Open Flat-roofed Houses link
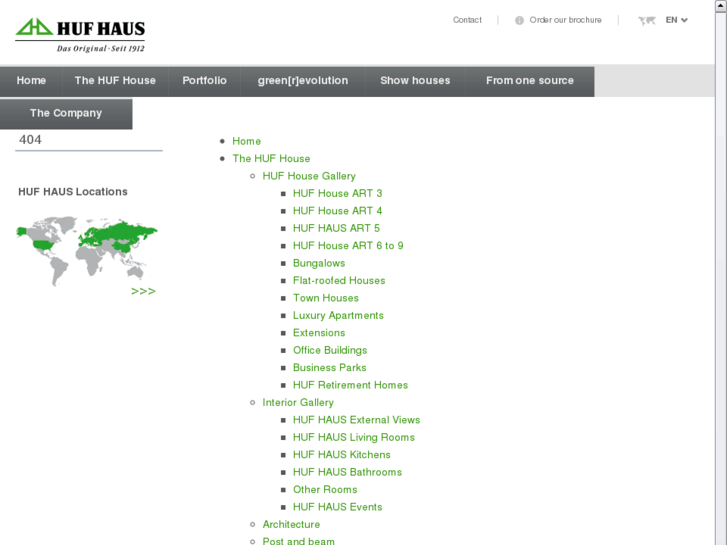 click(x=339, y=281)
